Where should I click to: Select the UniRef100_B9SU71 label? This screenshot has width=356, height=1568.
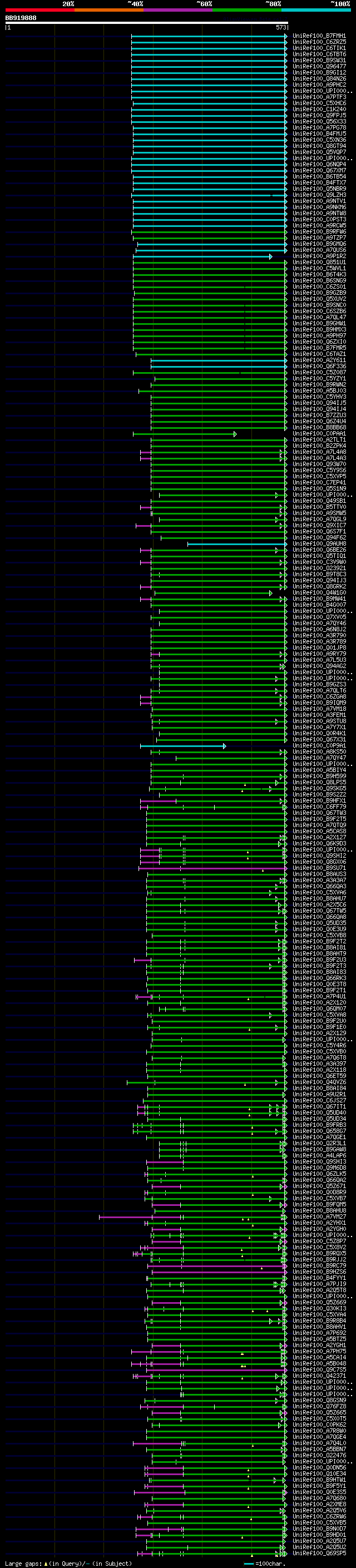(319, 869)
